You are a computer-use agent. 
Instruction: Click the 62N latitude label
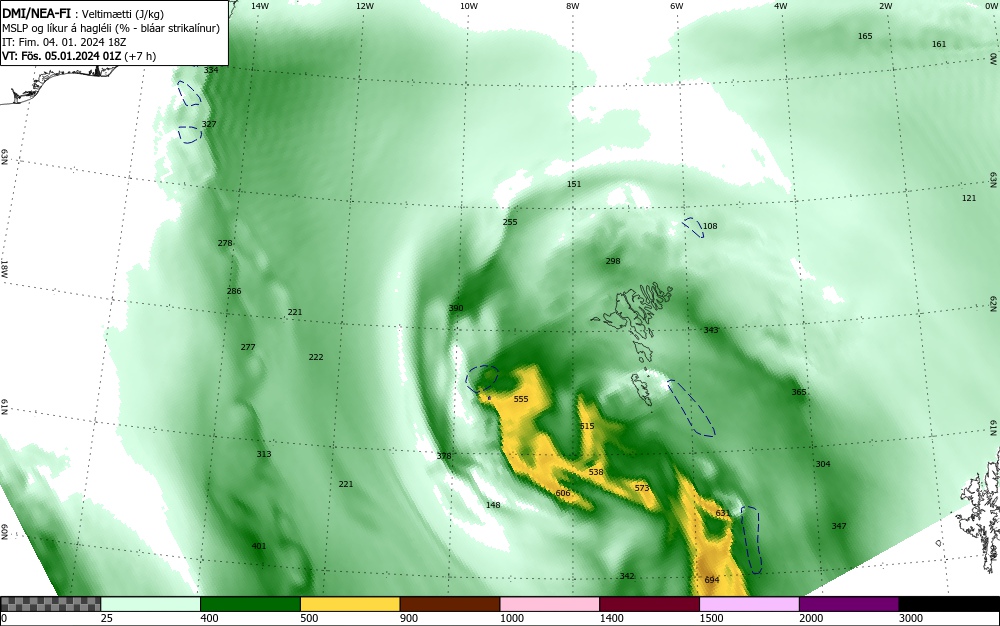[994, 303]
